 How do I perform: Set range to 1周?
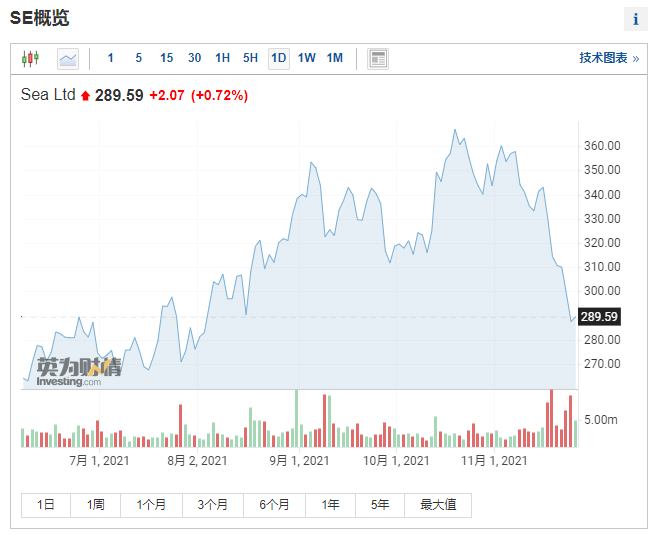(x=95, y=505)
